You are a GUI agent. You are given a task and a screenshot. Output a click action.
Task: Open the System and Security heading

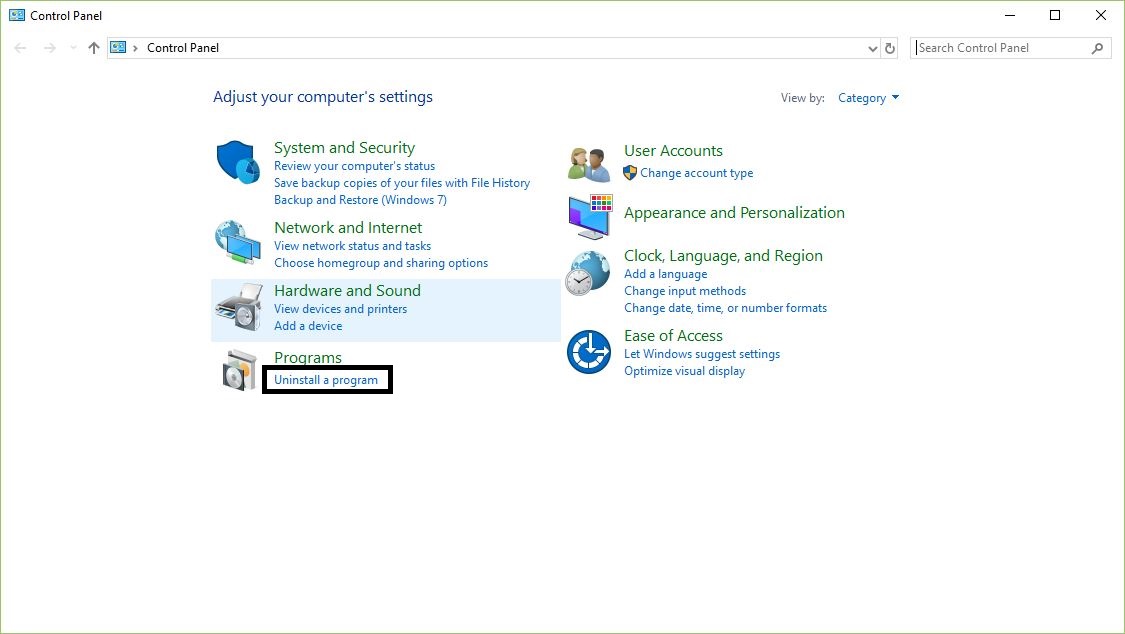coord(344,148)
